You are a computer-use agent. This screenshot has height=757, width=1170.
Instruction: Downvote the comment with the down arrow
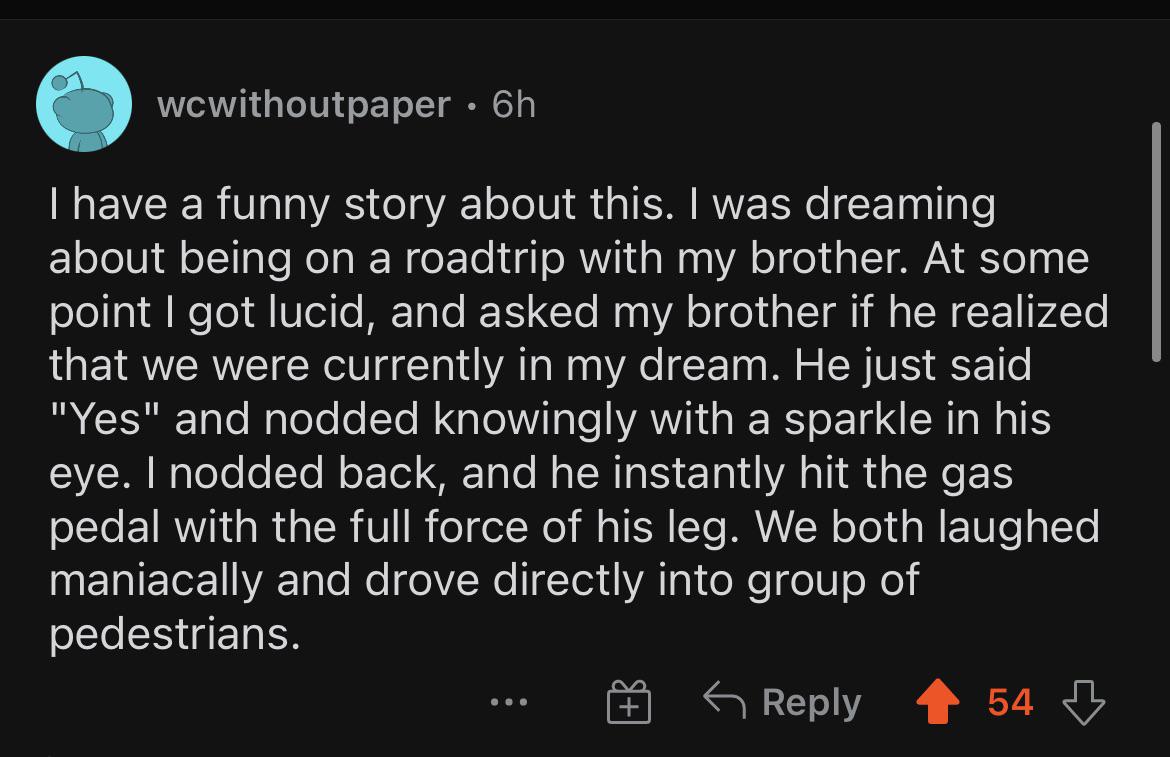(1084, 701)
